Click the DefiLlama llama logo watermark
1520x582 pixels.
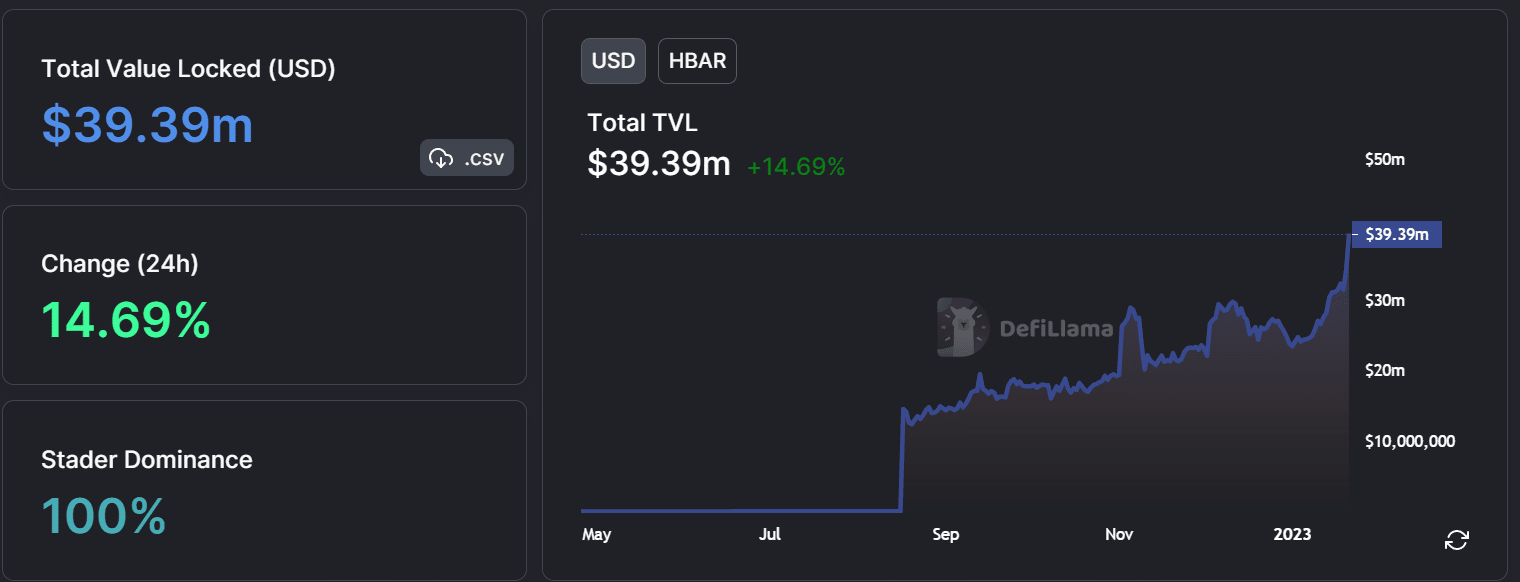(x=962, y=327)
